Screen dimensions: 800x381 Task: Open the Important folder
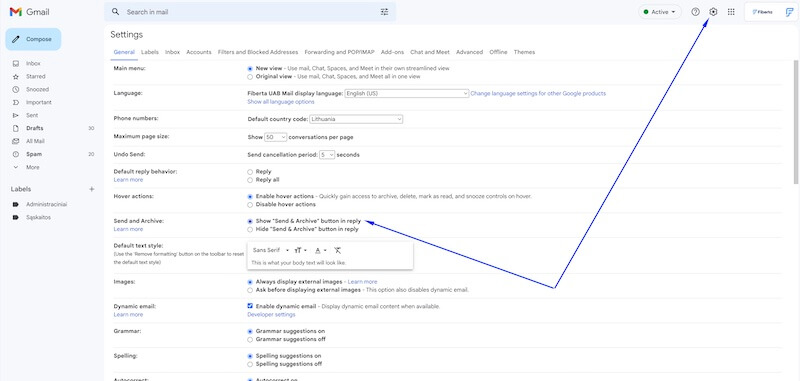[39, 103]
